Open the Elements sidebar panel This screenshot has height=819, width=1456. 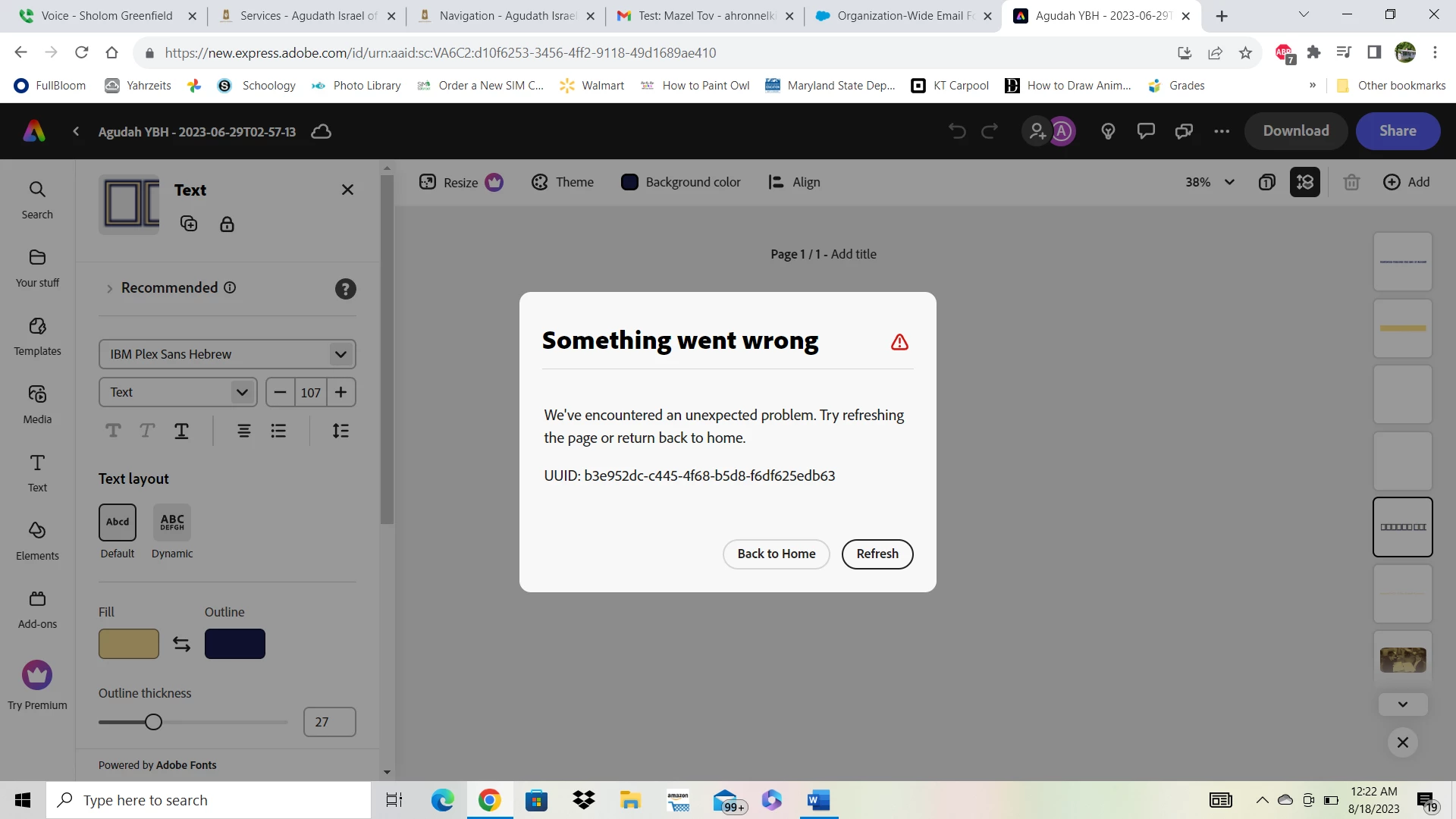point(37,540)
